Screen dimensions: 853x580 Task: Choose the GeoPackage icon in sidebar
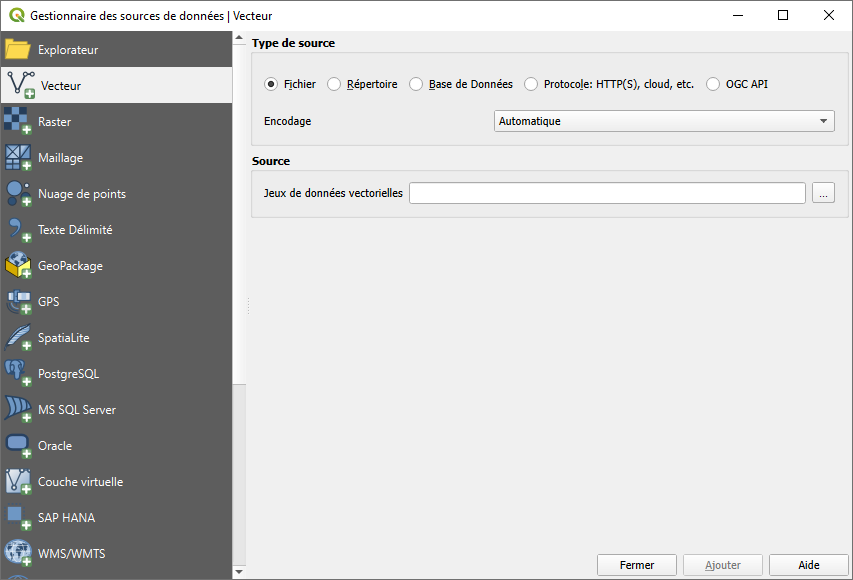pyautogui.click(x=18, y=266)
